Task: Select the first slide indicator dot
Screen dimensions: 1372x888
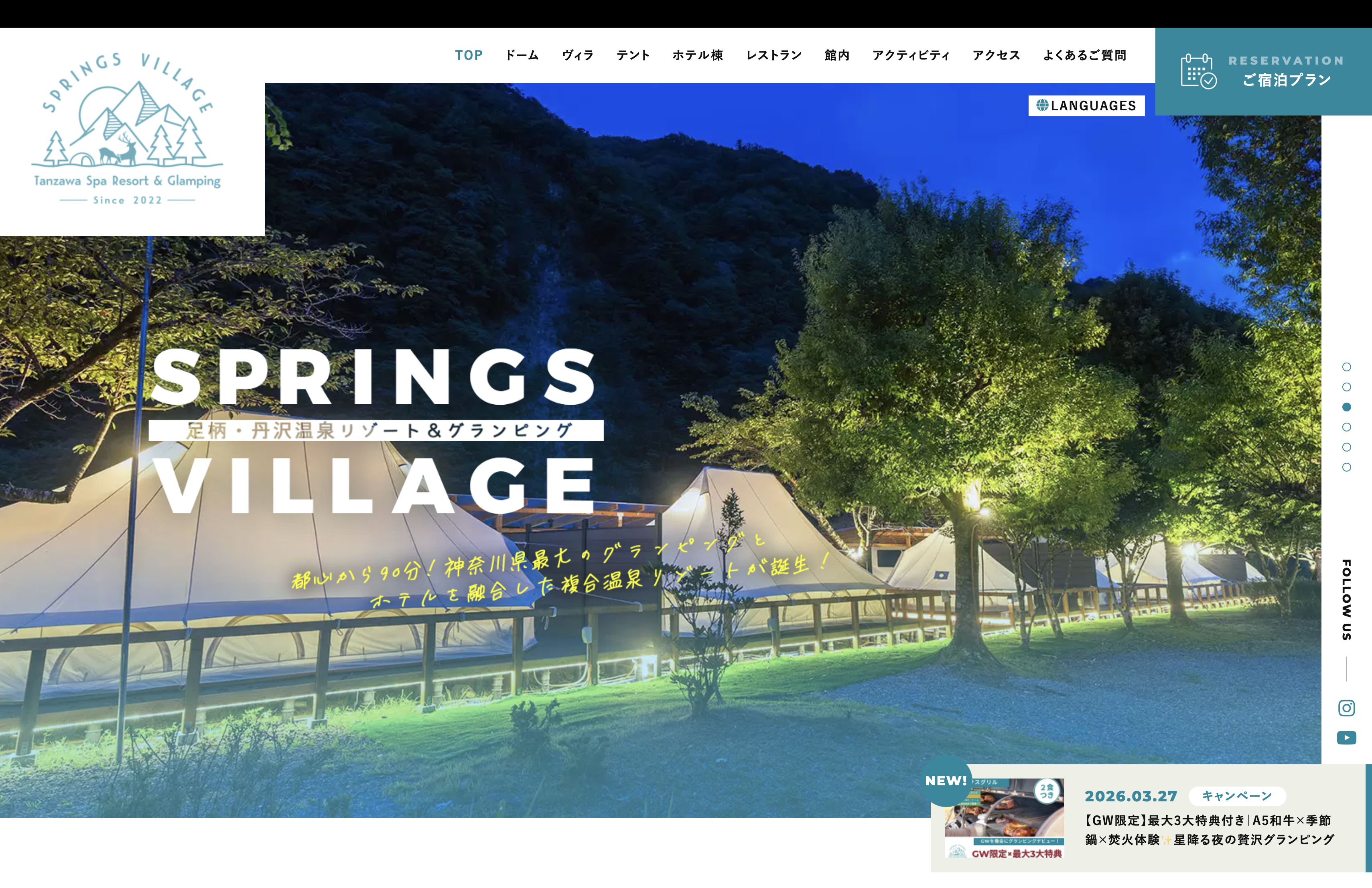Action: 1347,367
